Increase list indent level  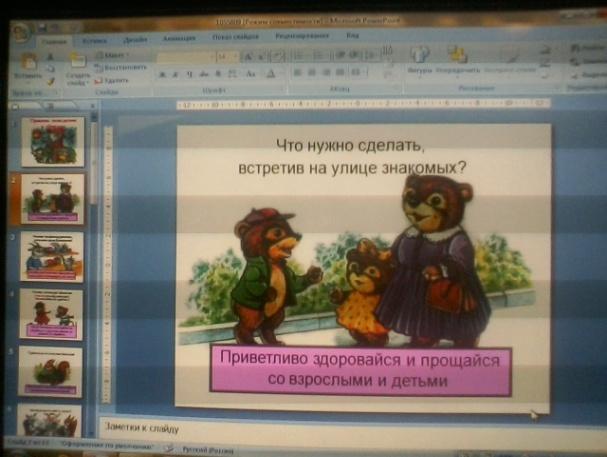click(353, 55)
